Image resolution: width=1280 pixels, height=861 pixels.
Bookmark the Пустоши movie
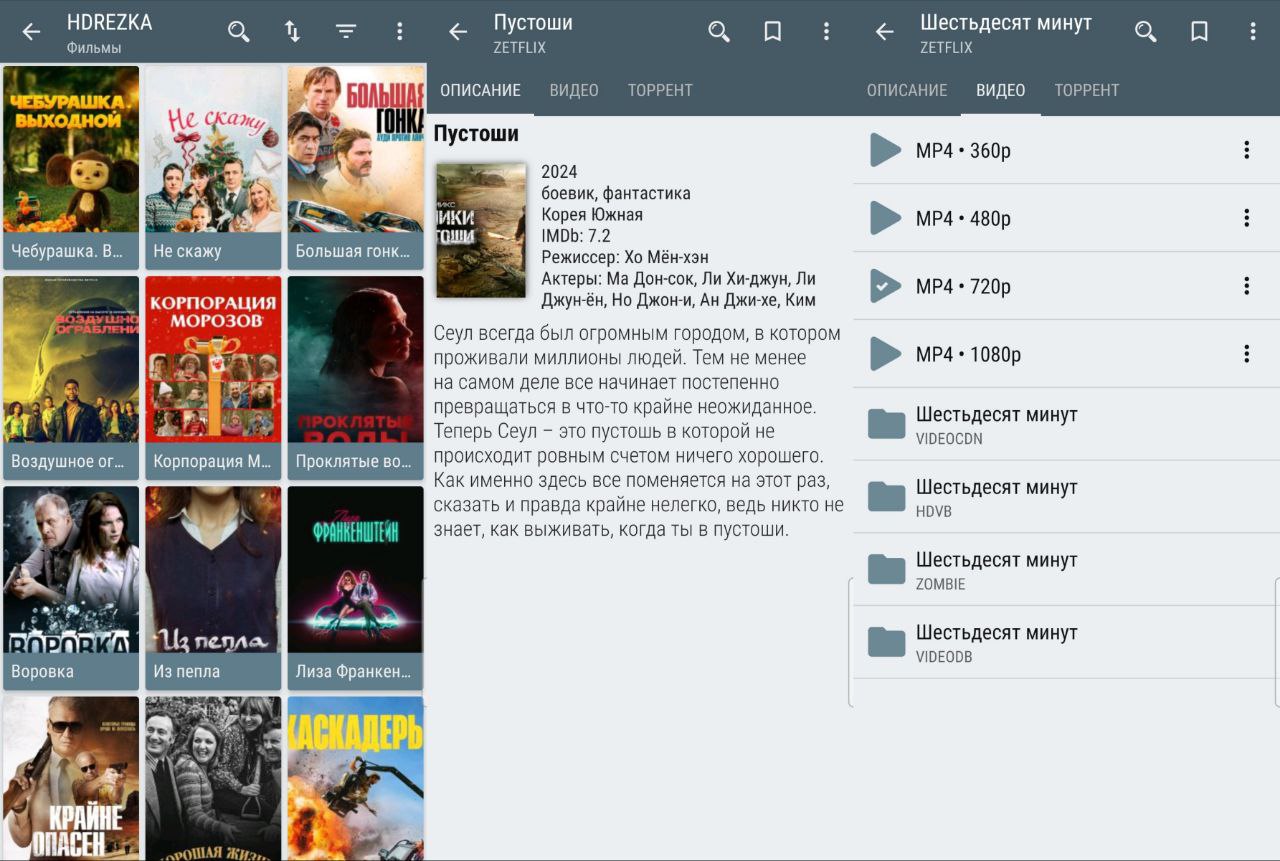point(772,32)
